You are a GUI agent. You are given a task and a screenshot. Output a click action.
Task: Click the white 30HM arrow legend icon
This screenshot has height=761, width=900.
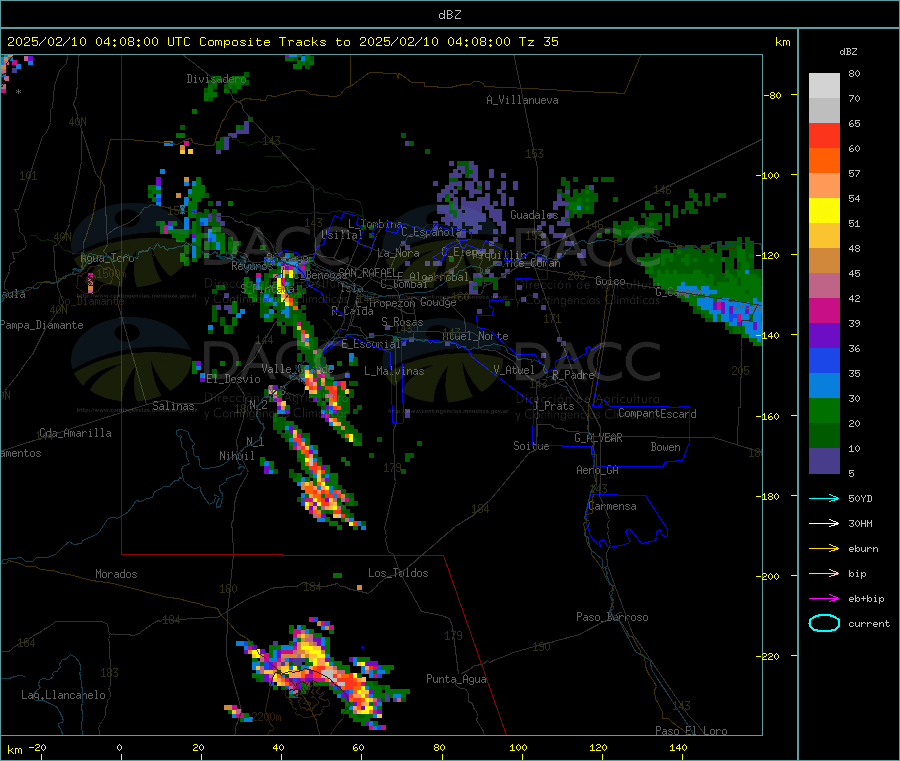pyautogui.click(x=824, y=523)
